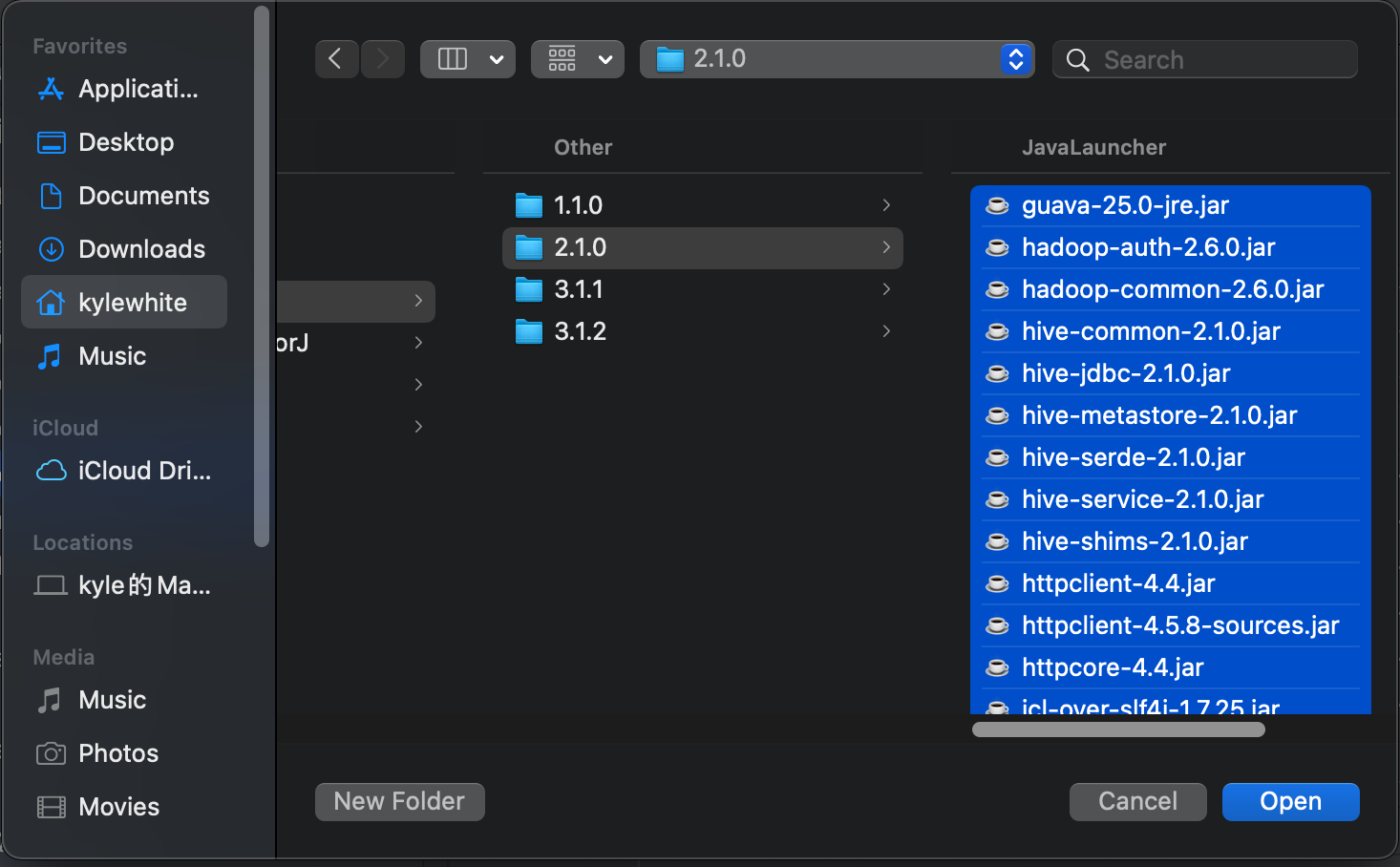
Task: Click the Documents page icon
Action: point(51,196)
